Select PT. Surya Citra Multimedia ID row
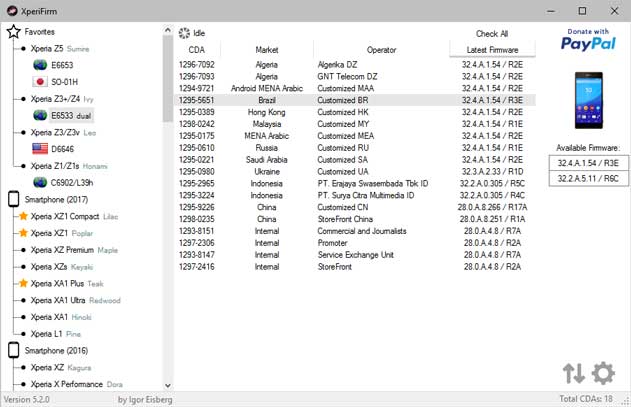The width and height of the screenshot is (631, 407). pos(355,195)
